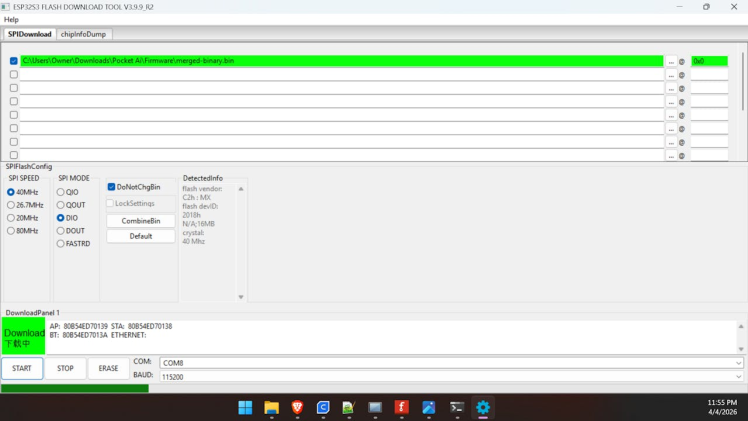Toggle the DoNotChgBin checkbox
Viewport: 748px width, 421px height.
point(111,187)
